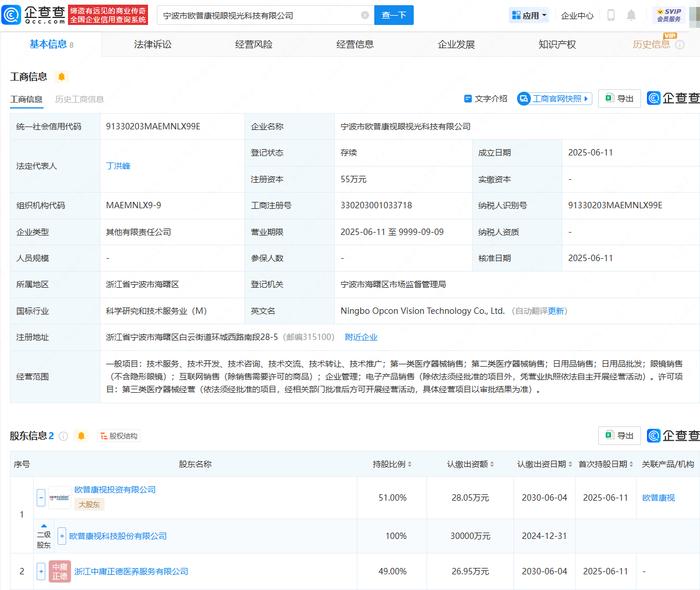Click credit code 91330203MAEMNLX99E value
Viewport: 700px width, 590px height.
153,126
